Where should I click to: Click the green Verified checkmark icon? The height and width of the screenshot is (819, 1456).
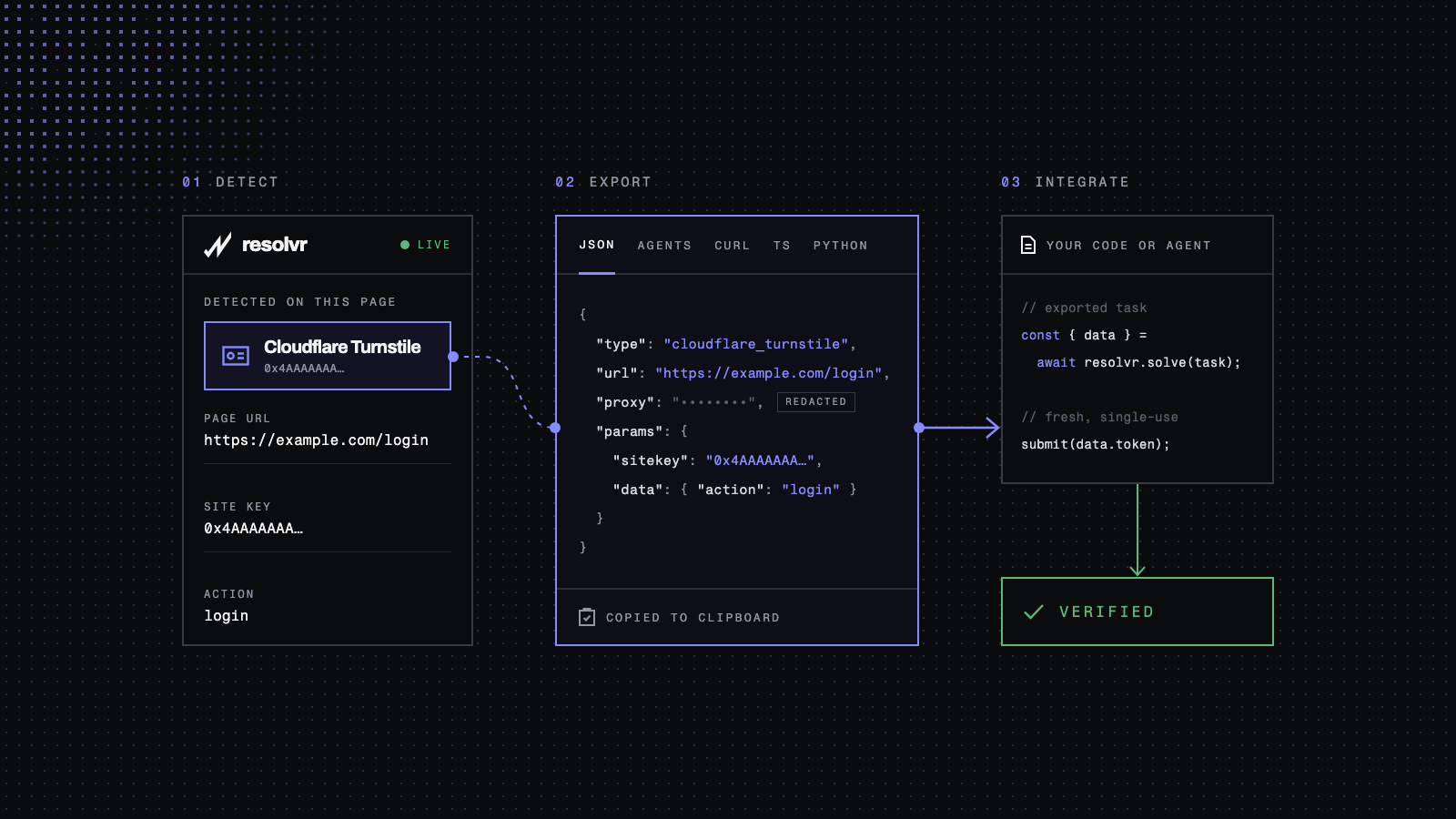[1034, 612]
